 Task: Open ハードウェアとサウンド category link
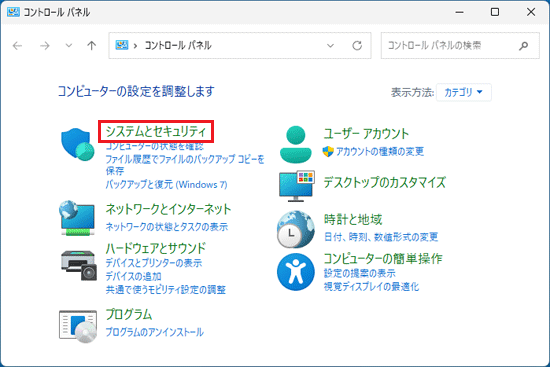(x=155, y=248)
